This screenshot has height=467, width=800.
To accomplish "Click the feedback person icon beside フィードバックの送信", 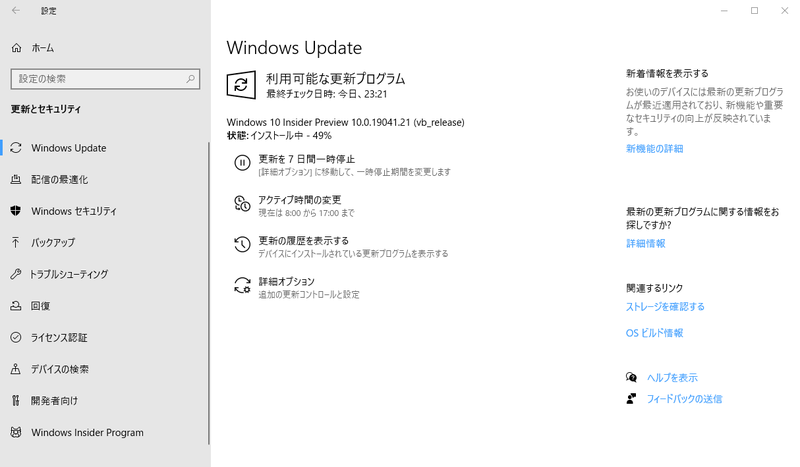I will click(x=631, y=399).
